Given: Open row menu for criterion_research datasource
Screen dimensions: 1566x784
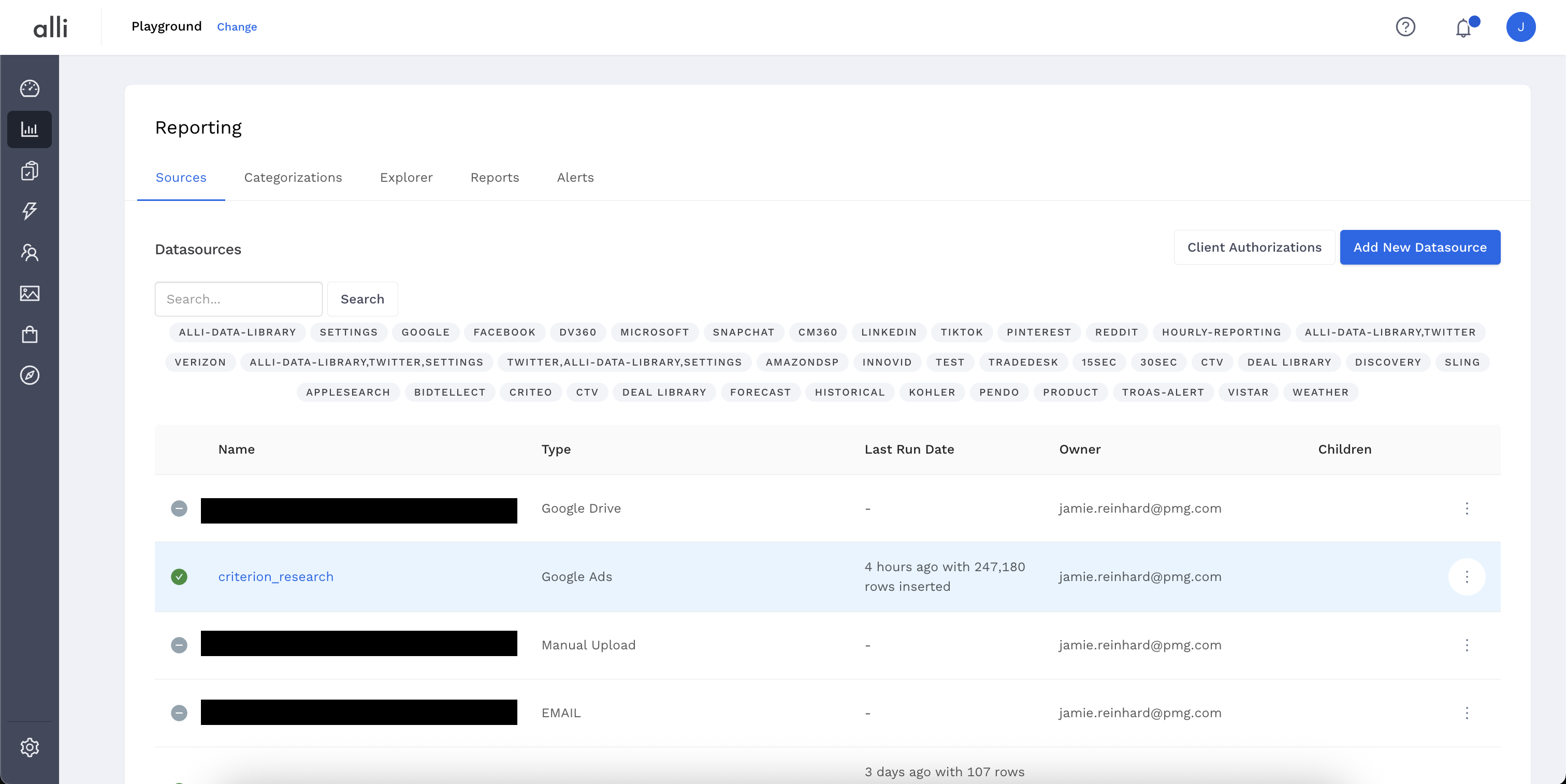Looking at the screenshot, I should coord(1466,577).
